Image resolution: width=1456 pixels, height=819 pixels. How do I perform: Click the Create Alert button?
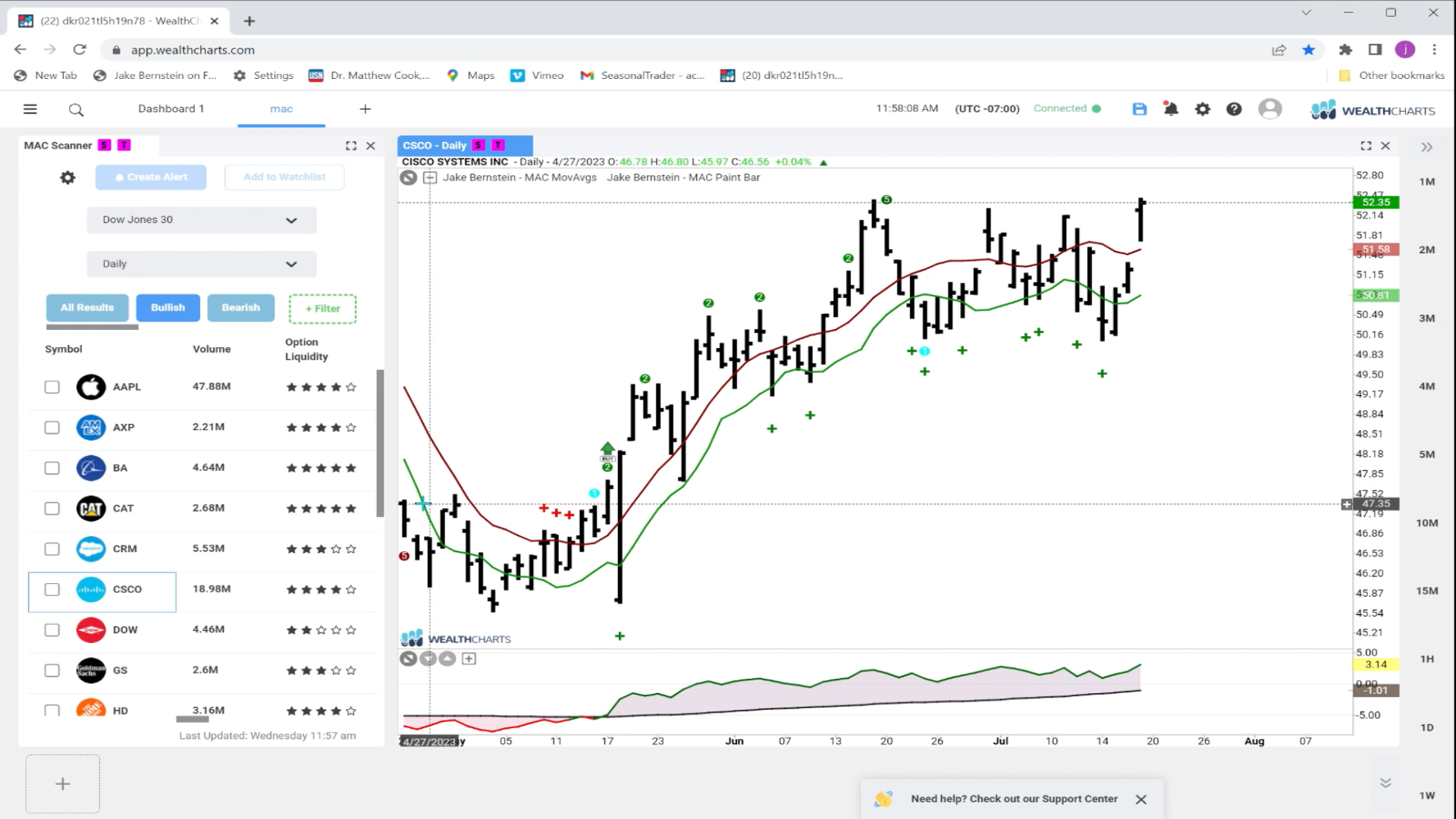[151, 177]
